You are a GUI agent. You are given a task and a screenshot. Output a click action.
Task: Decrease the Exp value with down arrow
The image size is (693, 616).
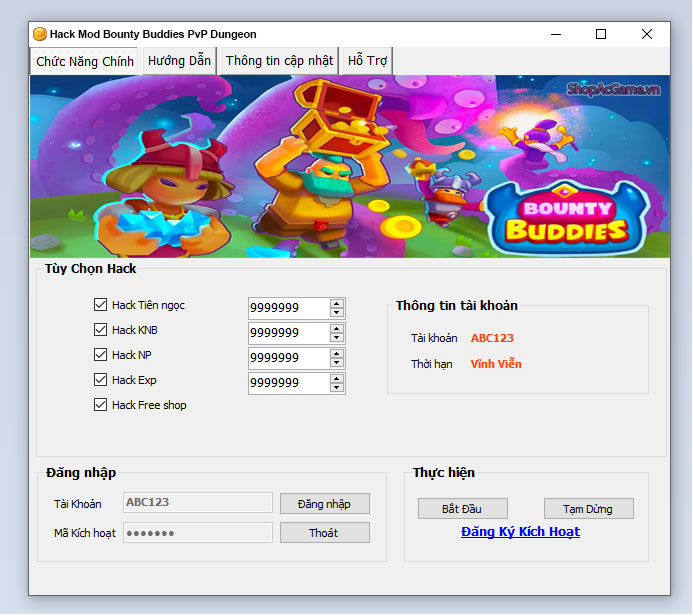(x=337, y=388)
